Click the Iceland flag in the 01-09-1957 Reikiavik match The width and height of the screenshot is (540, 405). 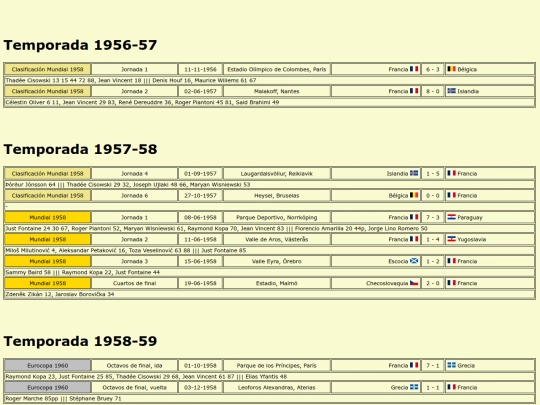click(414, 173)
